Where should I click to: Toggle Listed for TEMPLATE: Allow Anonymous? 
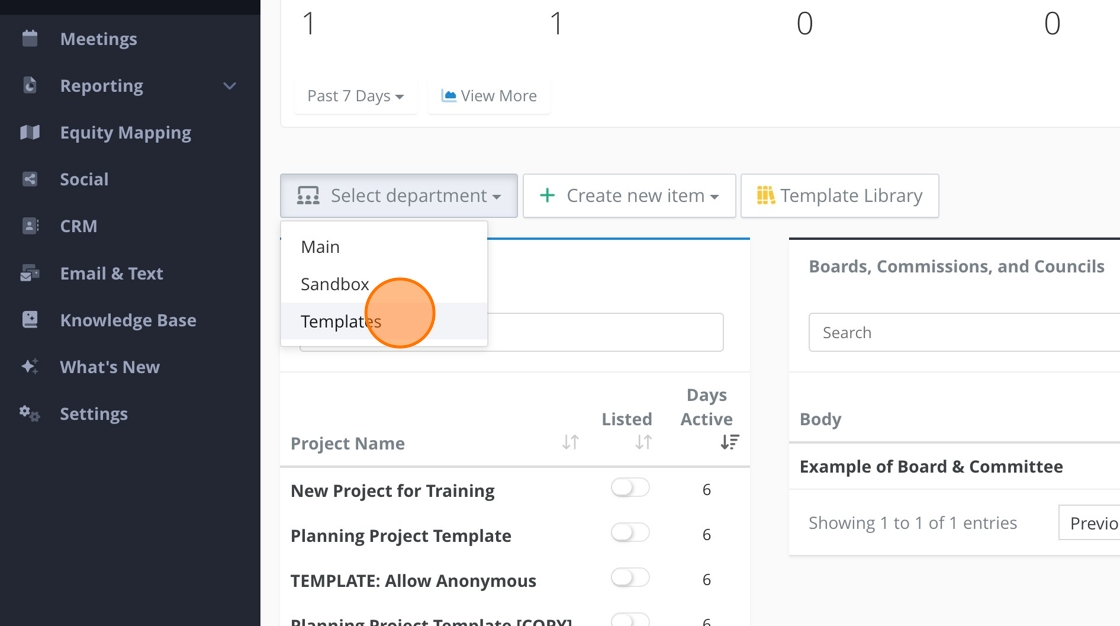[630, 578]
